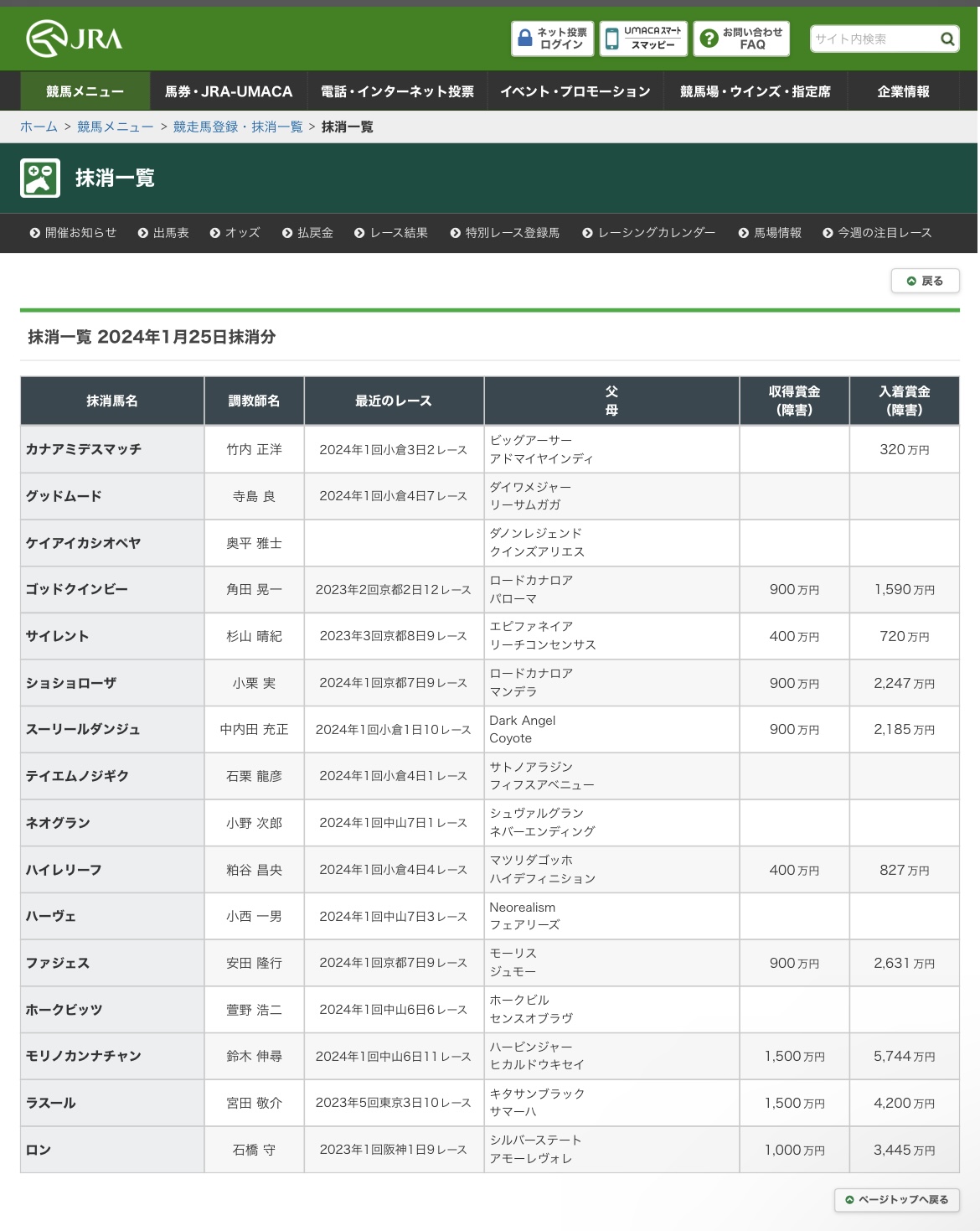Select horse name ケイアイカシオペヤ

84,543
